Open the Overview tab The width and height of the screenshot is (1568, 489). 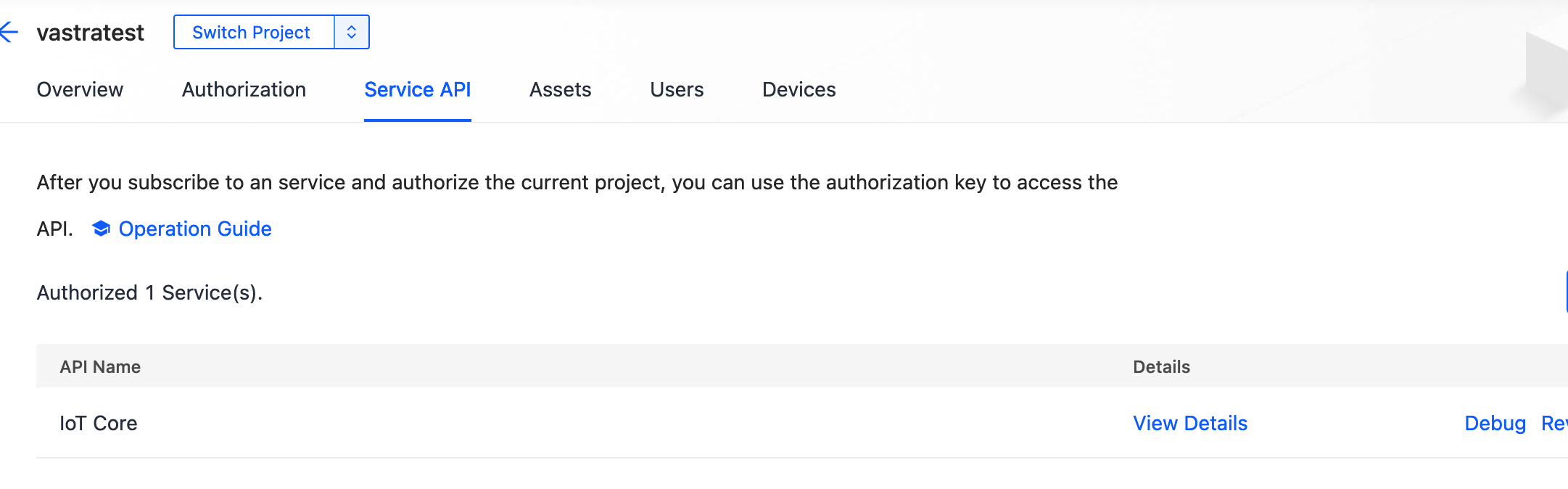tap(80, 90)
